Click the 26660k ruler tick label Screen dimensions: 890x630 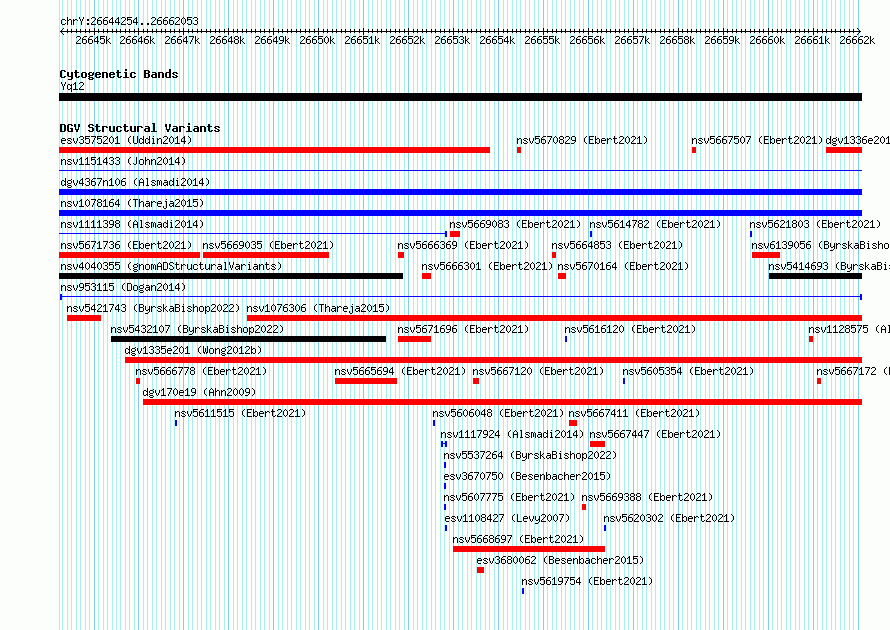click(767, 40)
